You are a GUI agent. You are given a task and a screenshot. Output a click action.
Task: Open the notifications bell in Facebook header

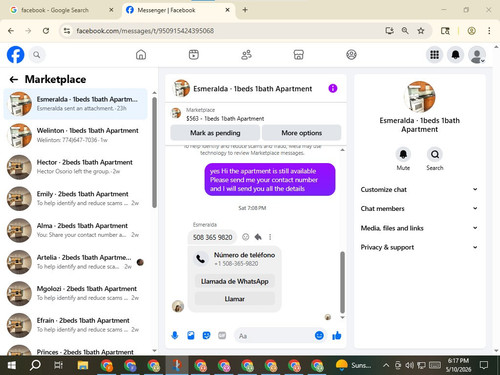point(456,55)
